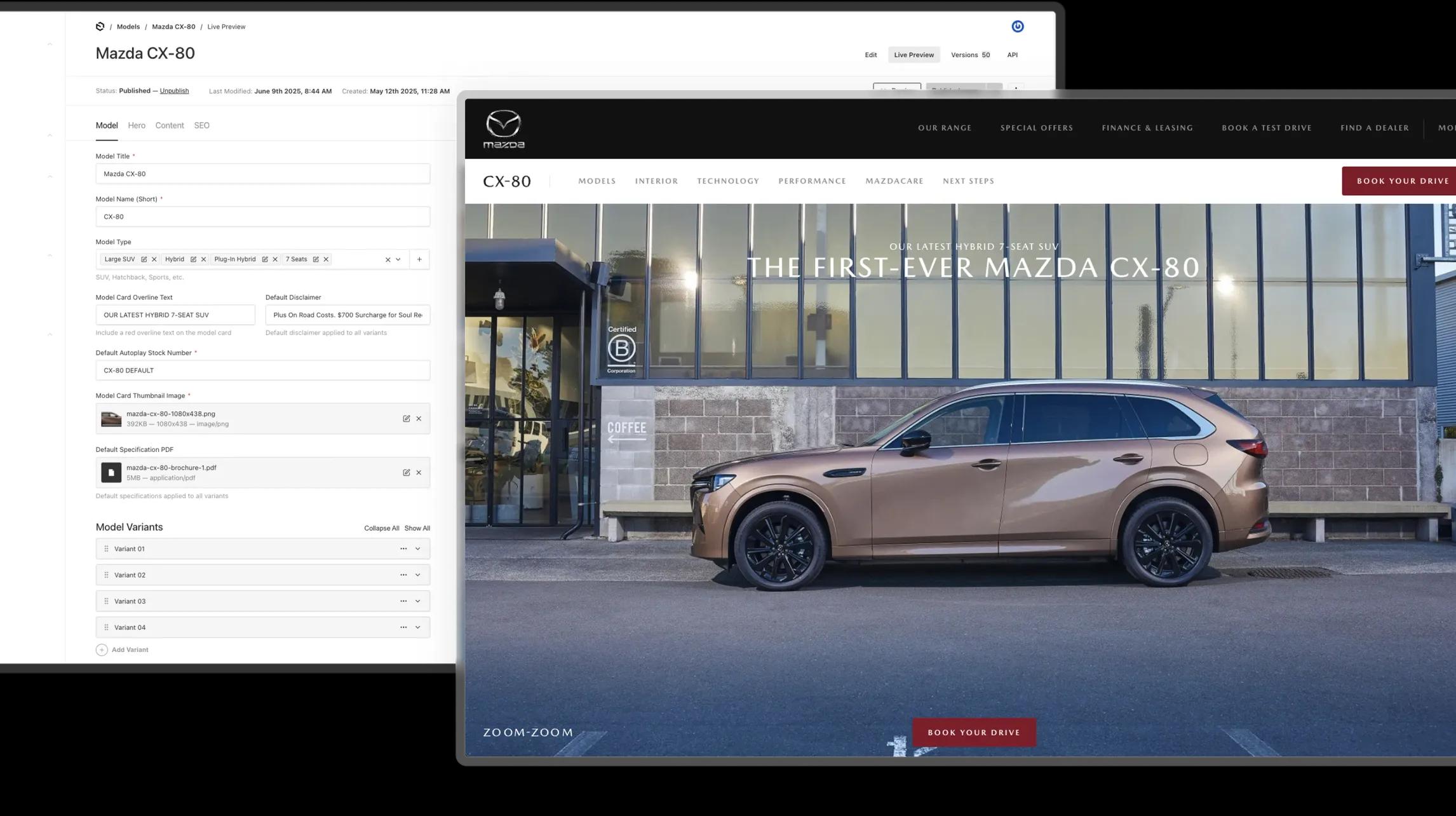
Task: Select the Live Preview view tab
Action: click(914, 55)
